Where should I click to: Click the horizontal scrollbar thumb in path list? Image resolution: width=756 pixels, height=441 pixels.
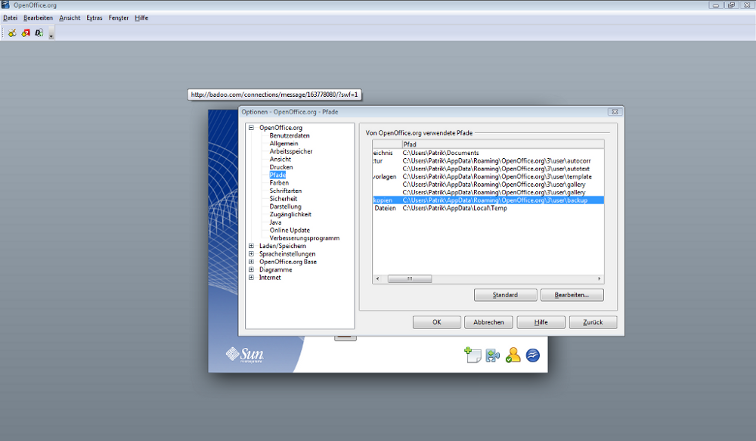pos(410,279)
